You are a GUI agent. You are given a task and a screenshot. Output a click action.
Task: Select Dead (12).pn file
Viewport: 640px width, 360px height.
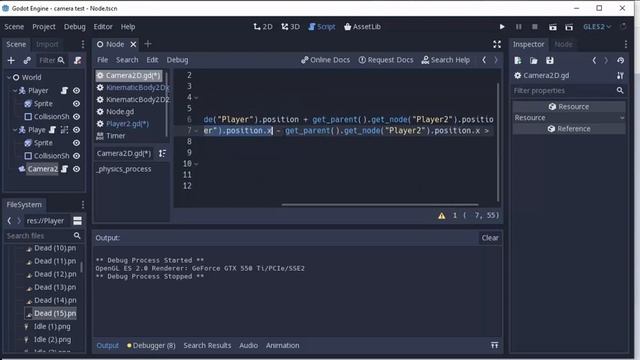(x=55, y=274)
